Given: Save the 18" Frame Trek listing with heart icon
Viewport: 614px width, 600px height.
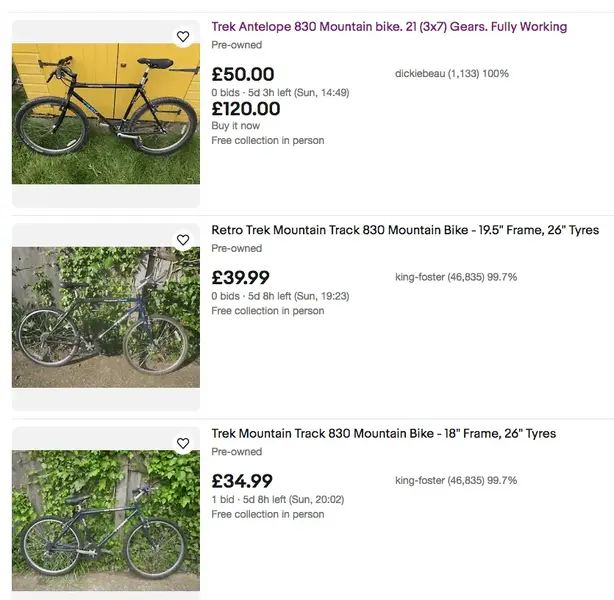Looking at the screenshot, I should [x=183, y=443].
